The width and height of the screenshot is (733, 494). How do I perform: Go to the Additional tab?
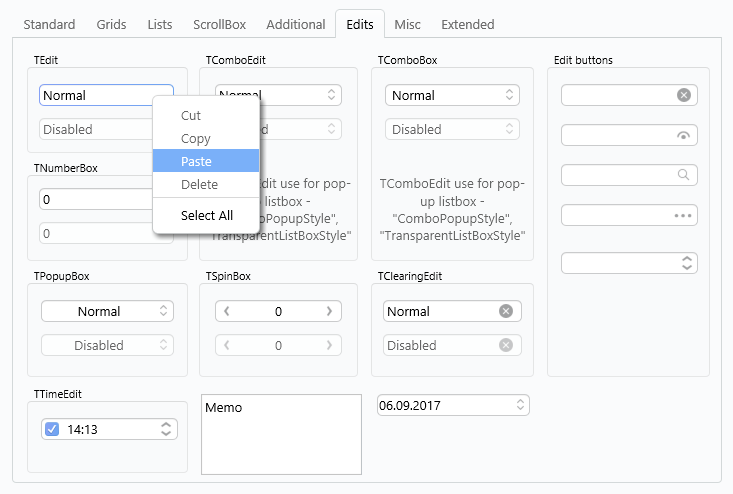point(295,24)
